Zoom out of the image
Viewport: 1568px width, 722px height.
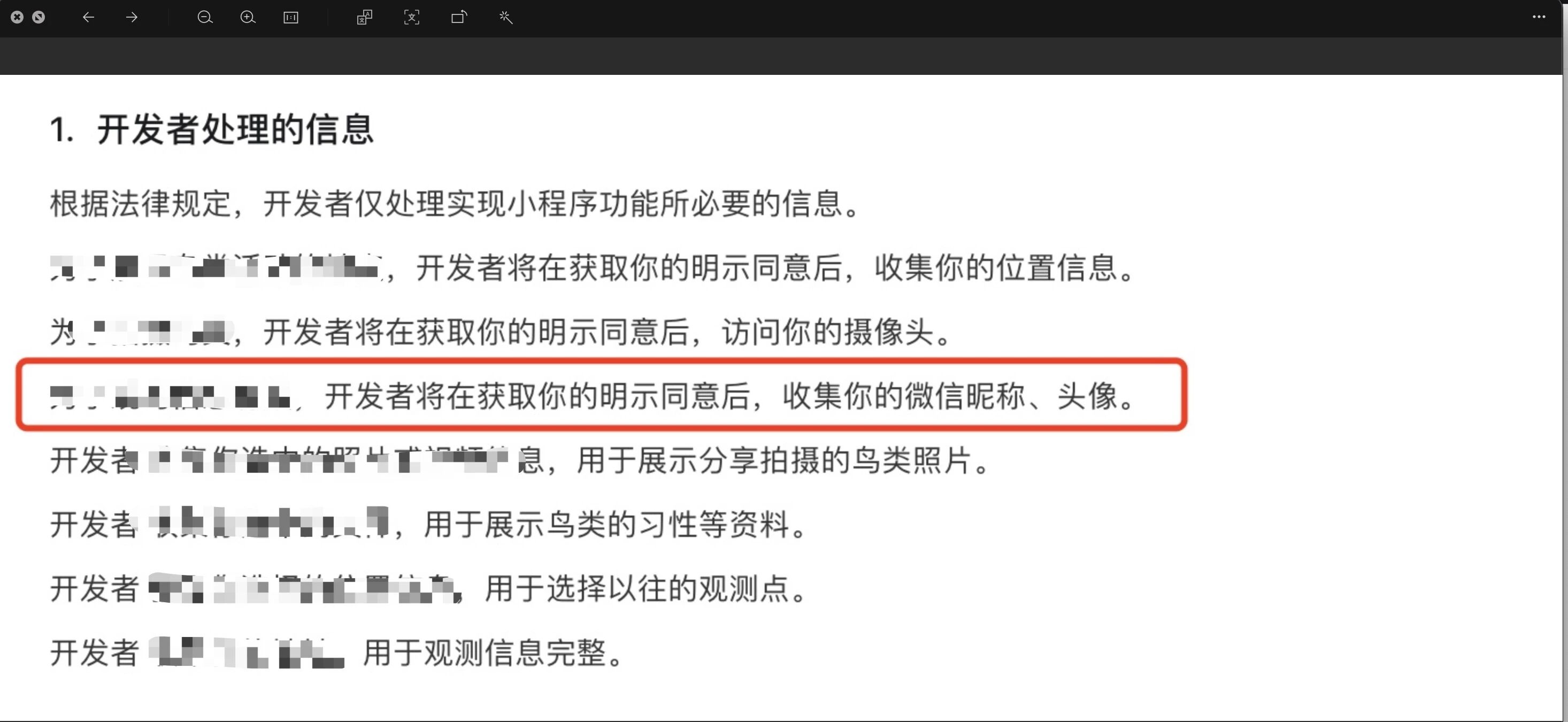pyautogui.click(x=205, y=17)
